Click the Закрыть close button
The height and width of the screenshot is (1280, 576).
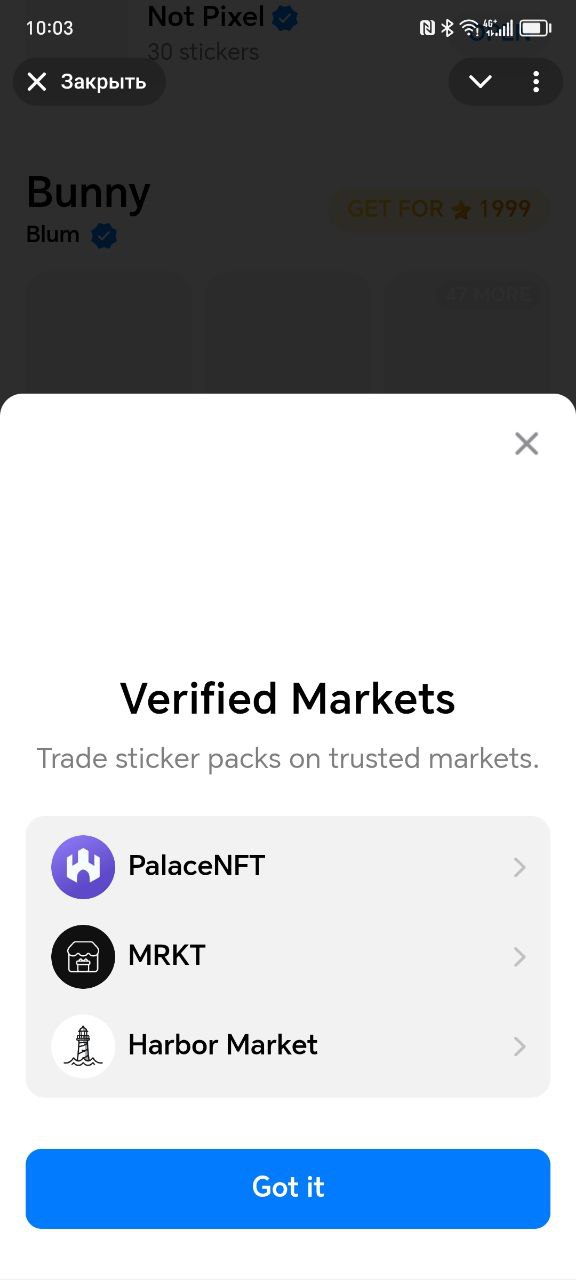(89, 82)
